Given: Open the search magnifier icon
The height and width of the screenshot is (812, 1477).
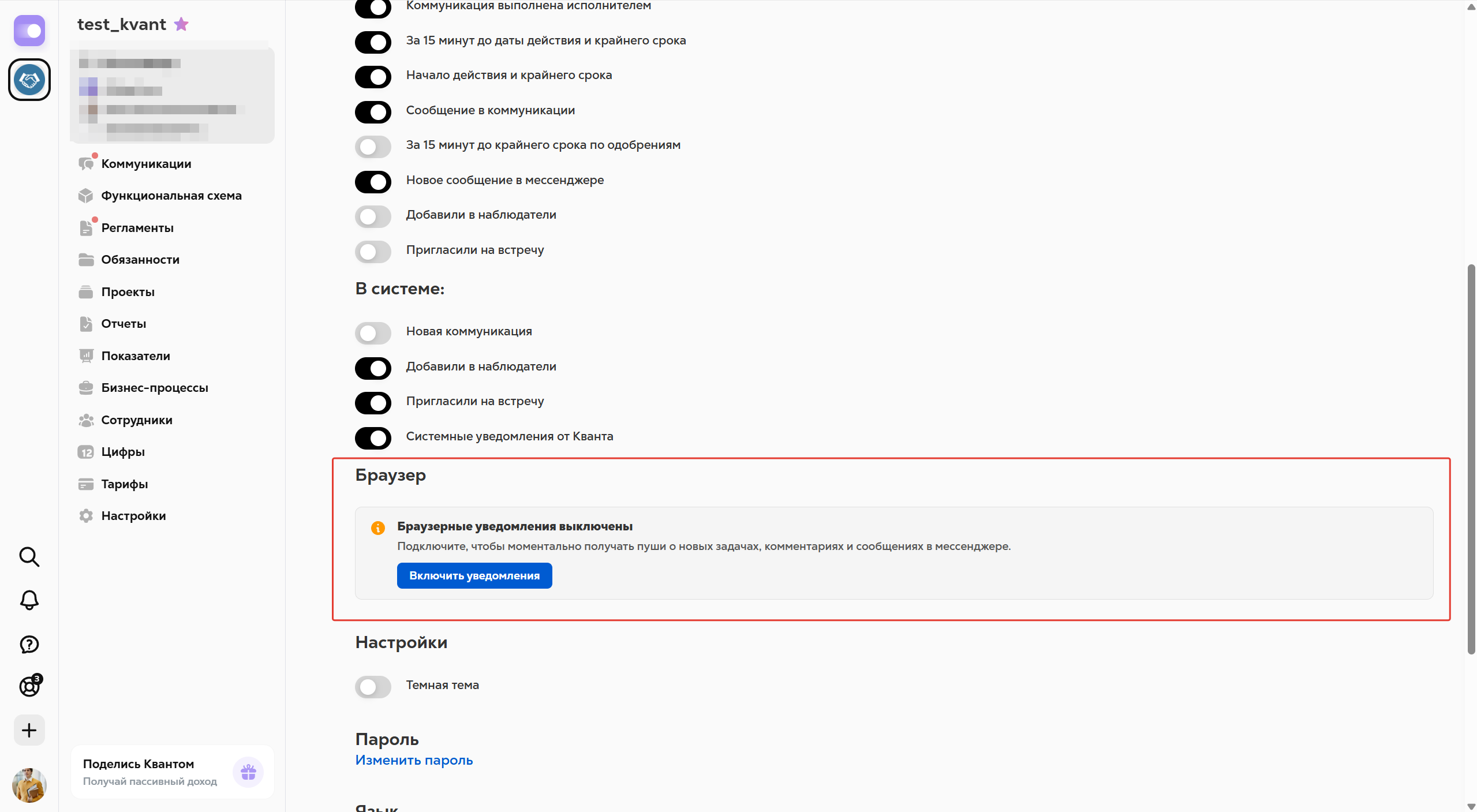Looking at the screenshot, I should (x=29, y=557).
